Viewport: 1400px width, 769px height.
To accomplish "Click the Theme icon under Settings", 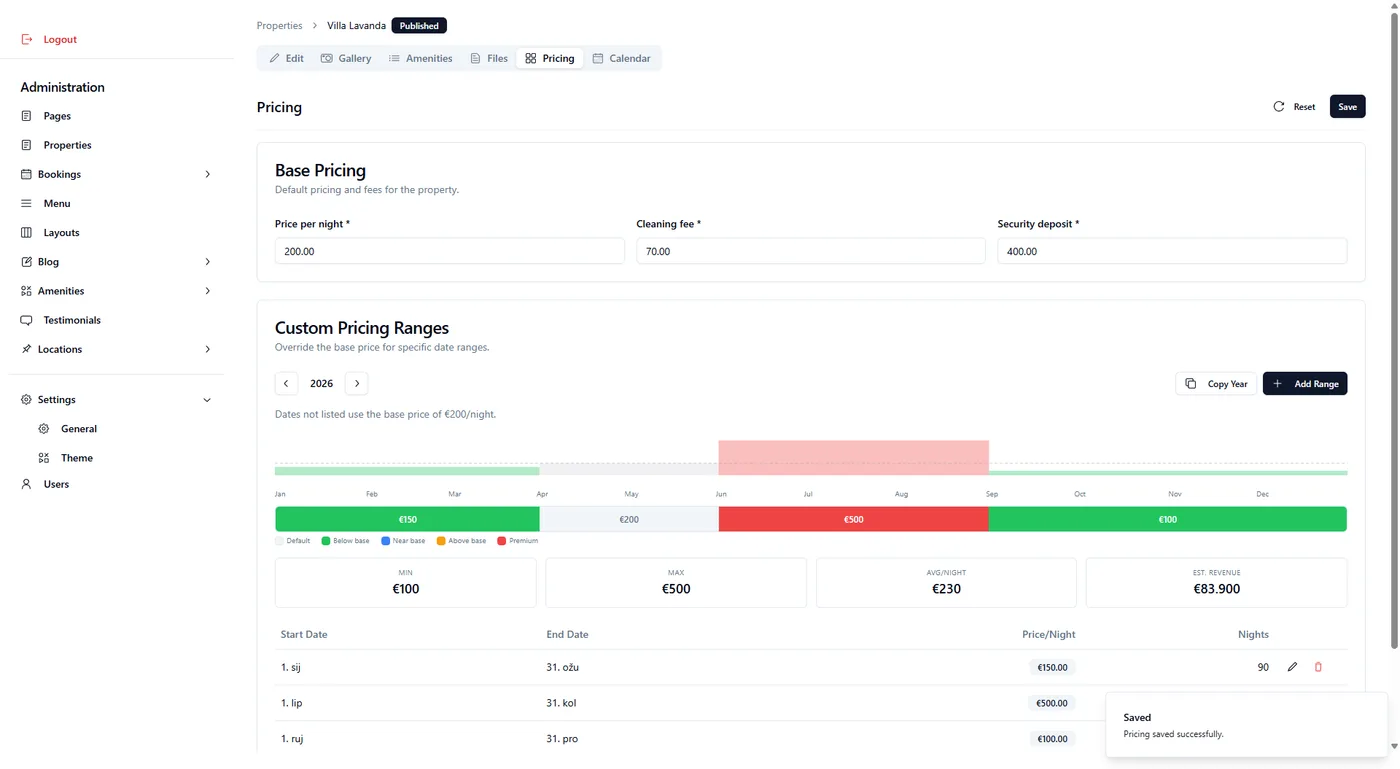I will click(x=44, y=458).
